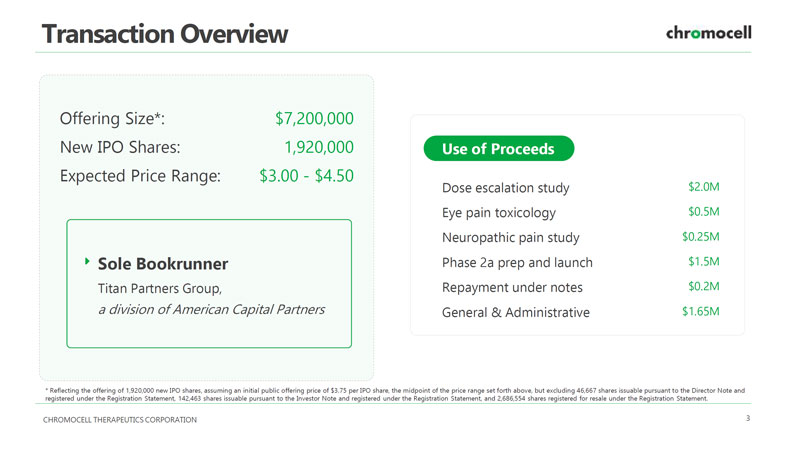800x450 pixels.
Task: Click the triangle bullet beside Sole Bookrunner
Action: tap(87, 262)
